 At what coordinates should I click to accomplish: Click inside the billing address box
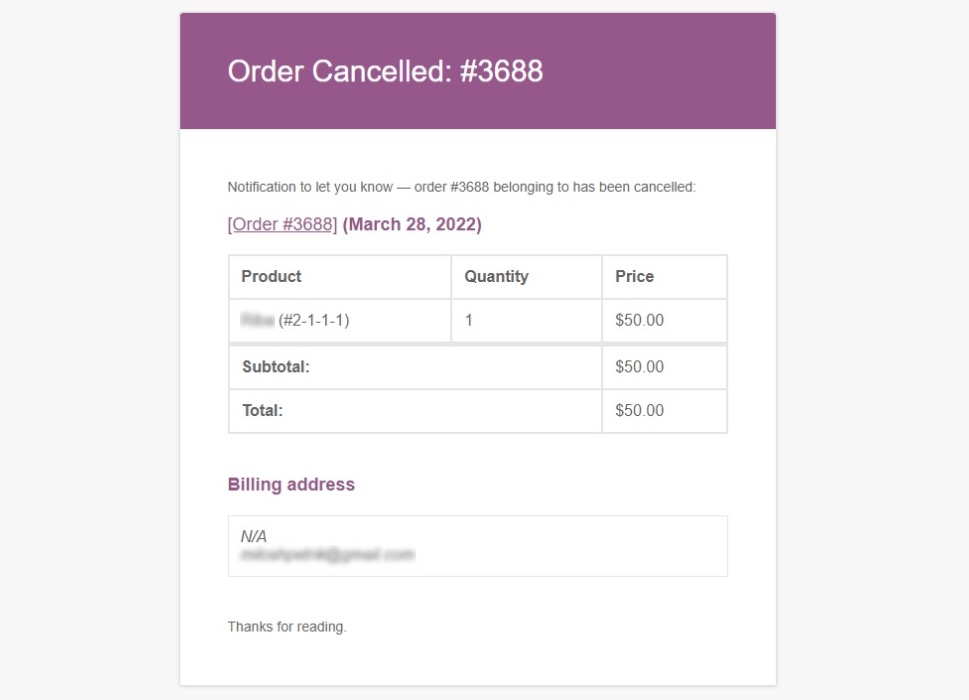(x=478, y=546)
